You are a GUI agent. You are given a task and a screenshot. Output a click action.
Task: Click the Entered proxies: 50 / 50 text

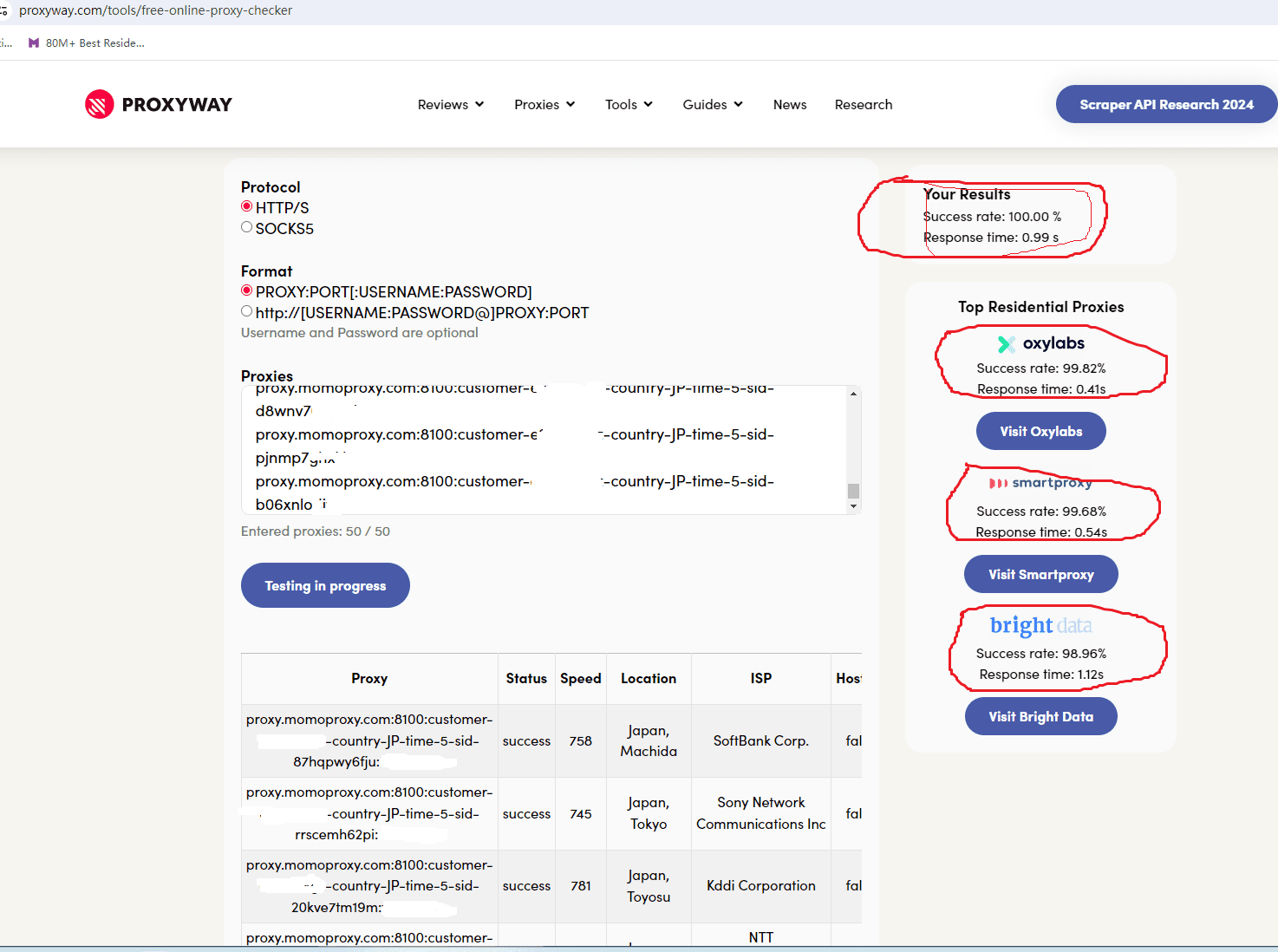point(316,531)
